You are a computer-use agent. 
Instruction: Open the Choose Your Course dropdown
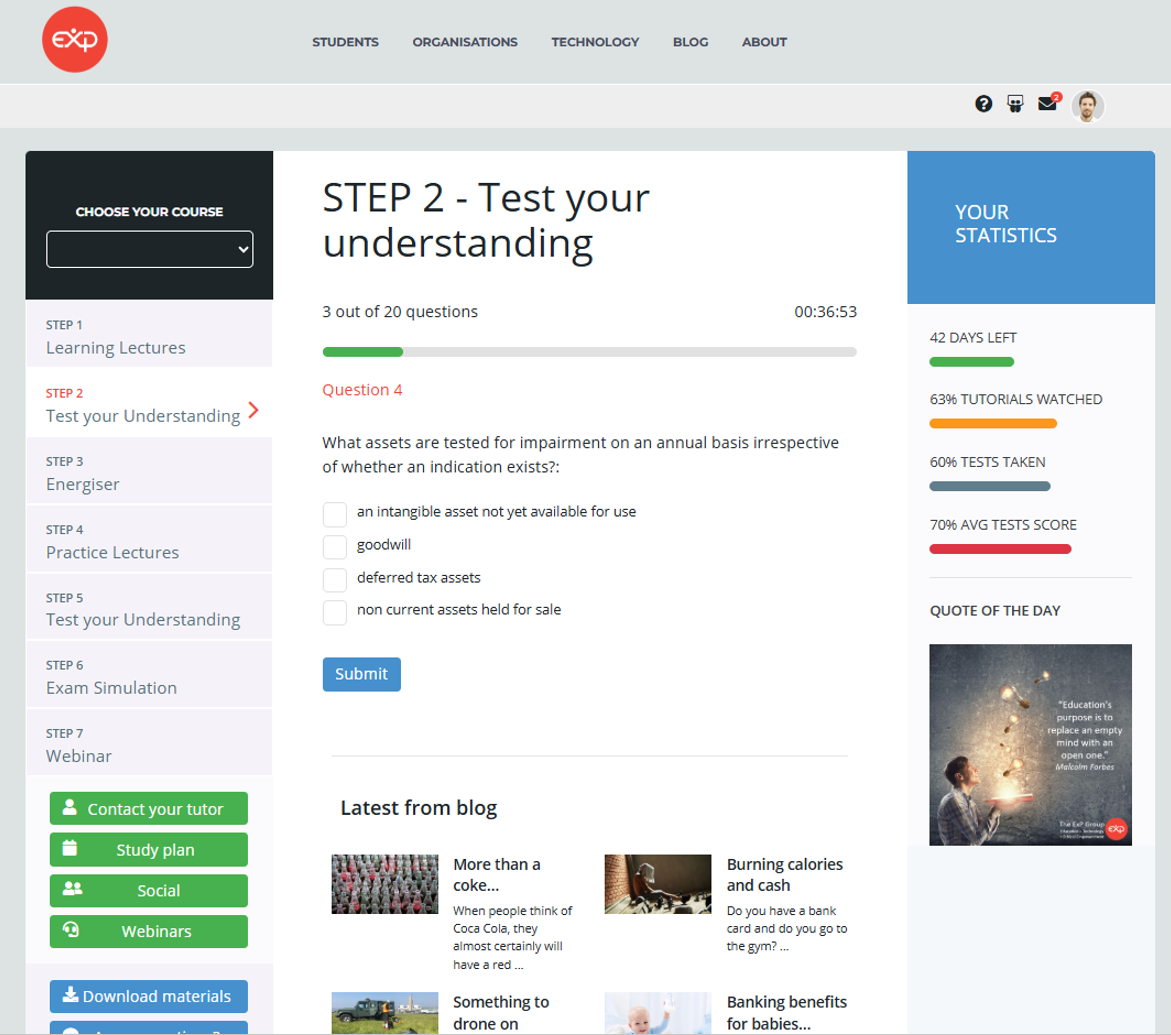click(150, 250)
